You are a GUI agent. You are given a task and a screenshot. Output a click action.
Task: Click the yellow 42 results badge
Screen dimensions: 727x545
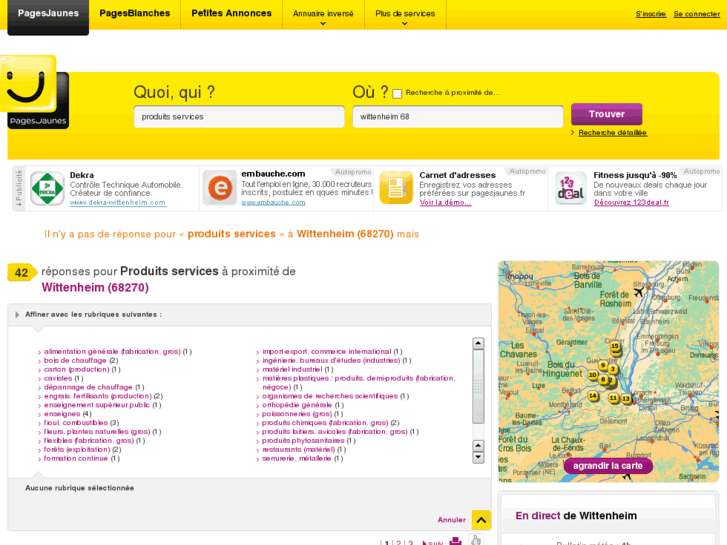(x=22, y=273)
